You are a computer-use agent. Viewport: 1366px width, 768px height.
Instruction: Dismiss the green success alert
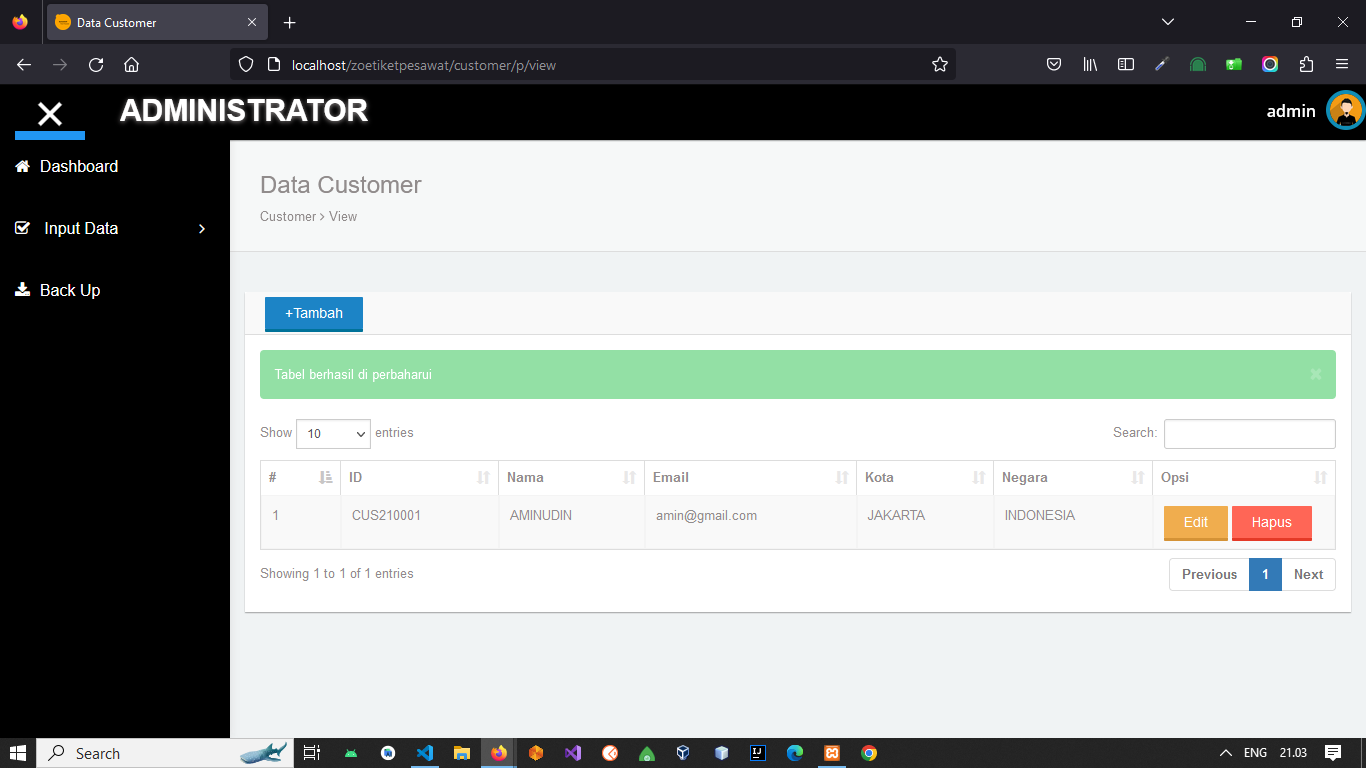1316,374
